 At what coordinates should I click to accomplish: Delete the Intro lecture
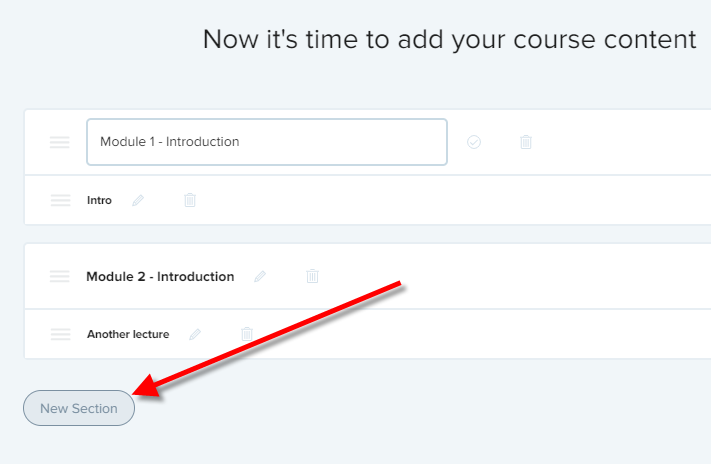pyautogui.click(x=190, y=200)
